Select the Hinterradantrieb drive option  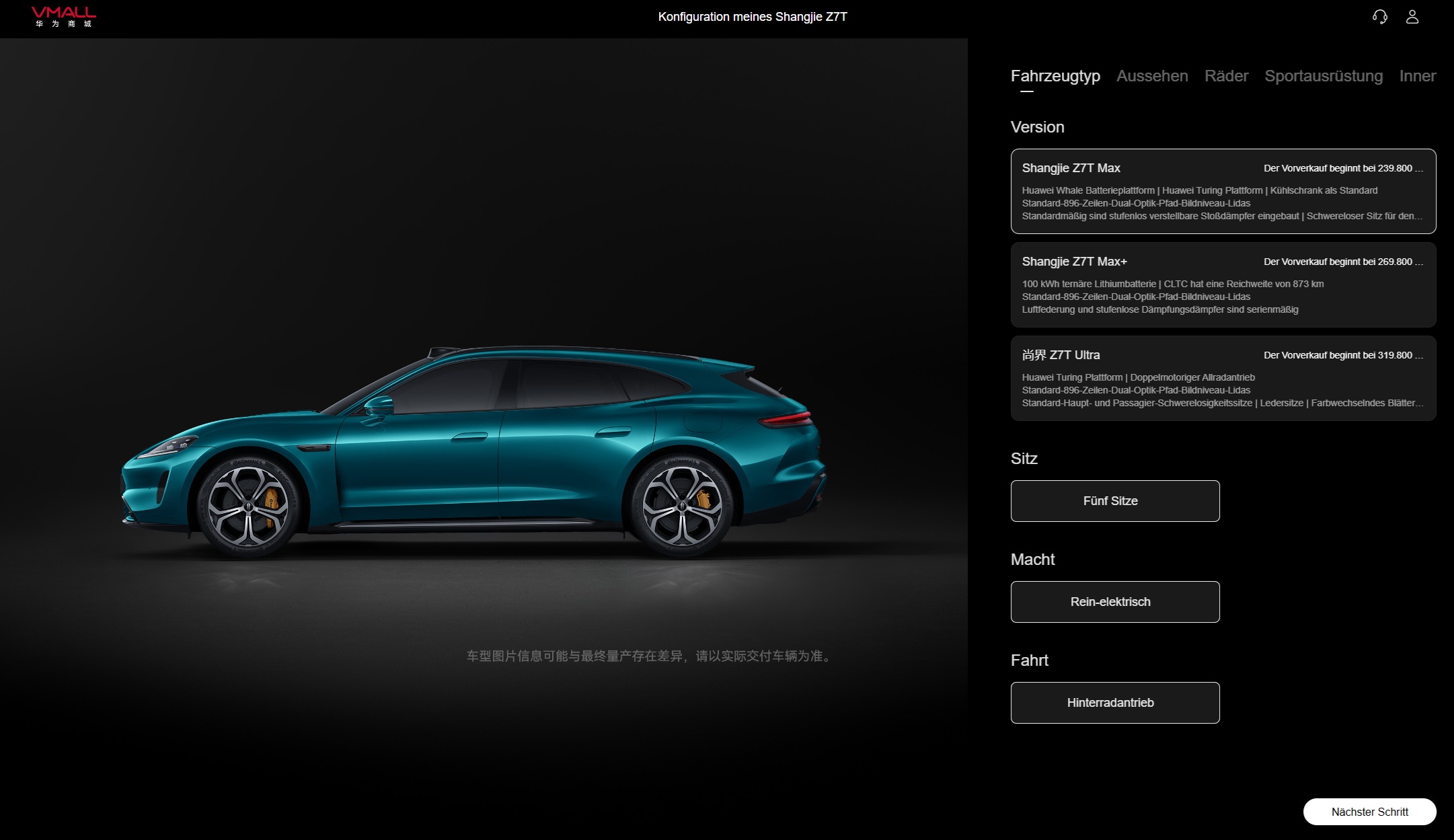click(x=1114, y=703)
